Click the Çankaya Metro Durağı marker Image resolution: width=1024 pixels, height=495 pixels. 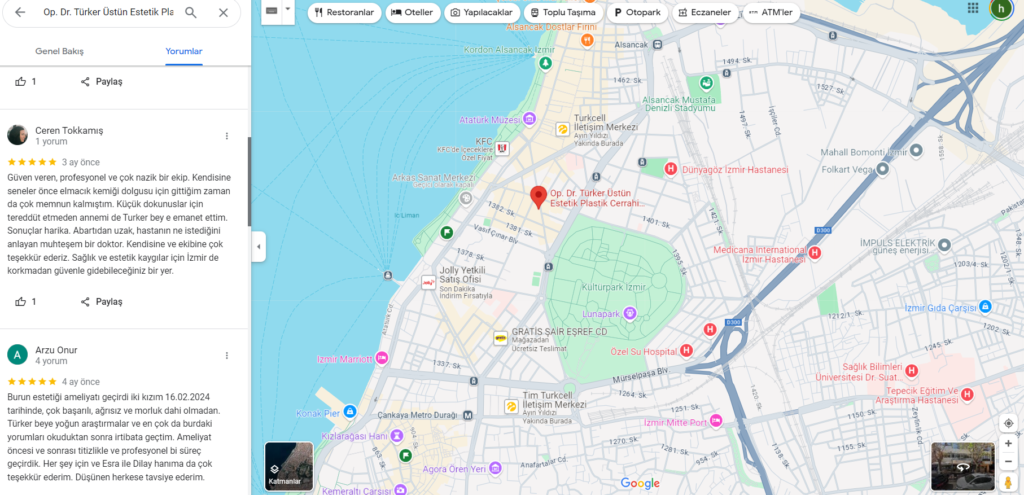468,415
